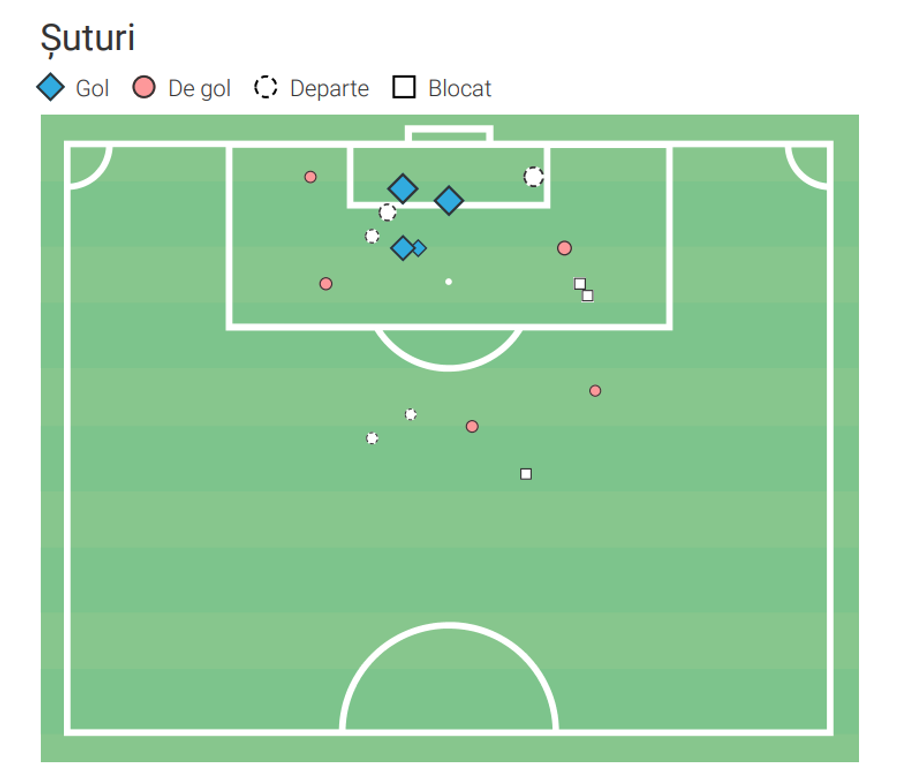
Task: Click the off-target shot just below six-yard line
Action: pyautogui.click(x=387, y=212)
